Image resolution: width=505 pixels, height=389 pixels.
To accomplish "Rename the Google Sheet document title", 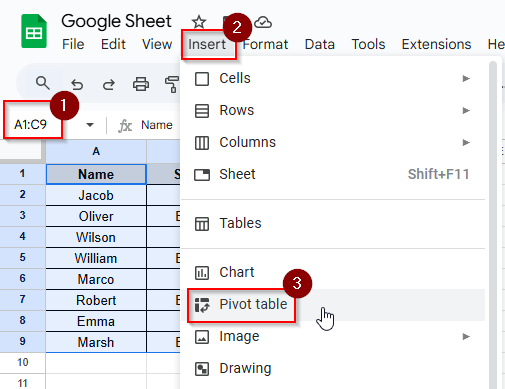I will pos(116,21).
